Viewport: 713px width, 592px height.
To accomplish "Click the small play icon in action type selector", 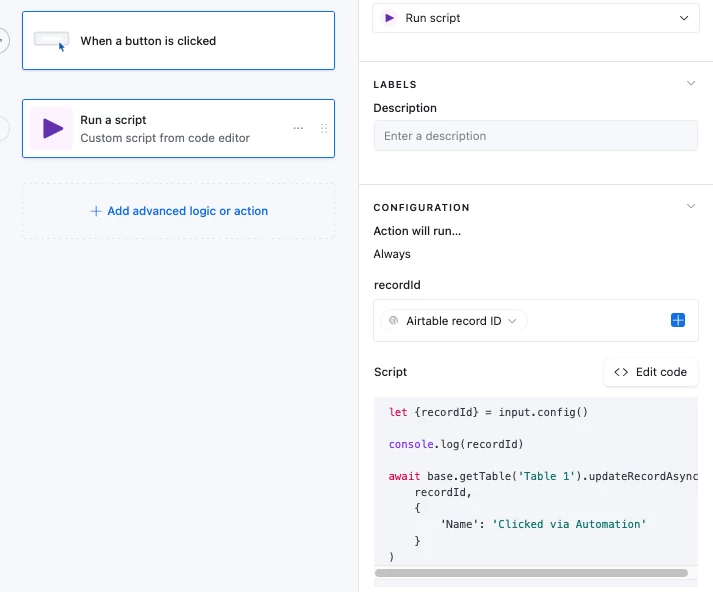I will point(391,18).
